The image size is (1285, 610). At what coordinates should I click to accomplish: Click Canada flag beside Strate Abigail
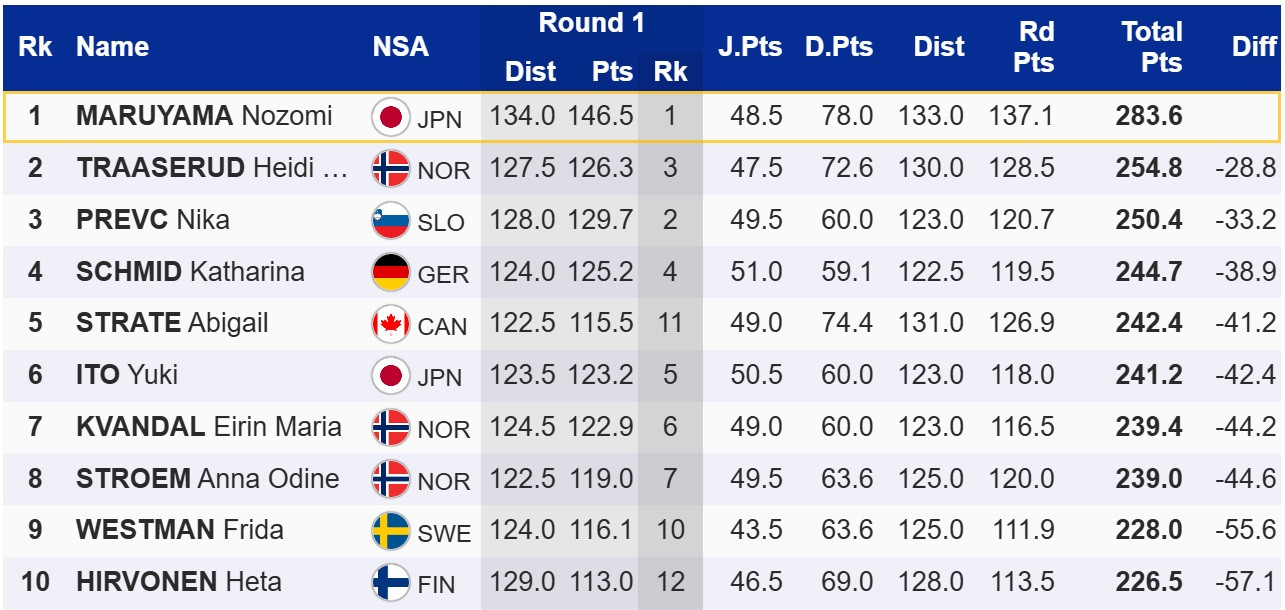pos(390,324)
